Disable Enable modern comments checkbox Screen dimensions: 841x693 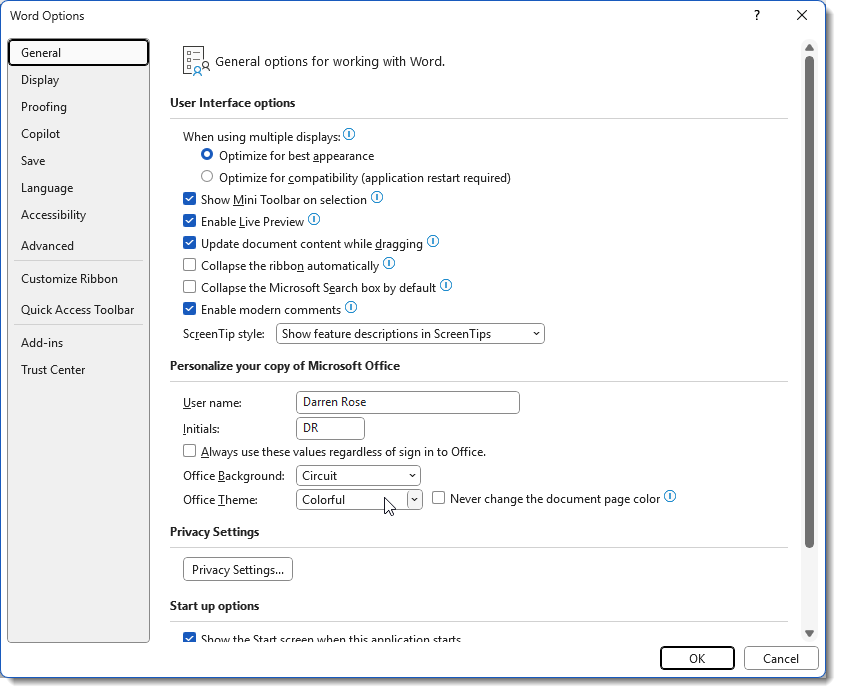[189, 309]
